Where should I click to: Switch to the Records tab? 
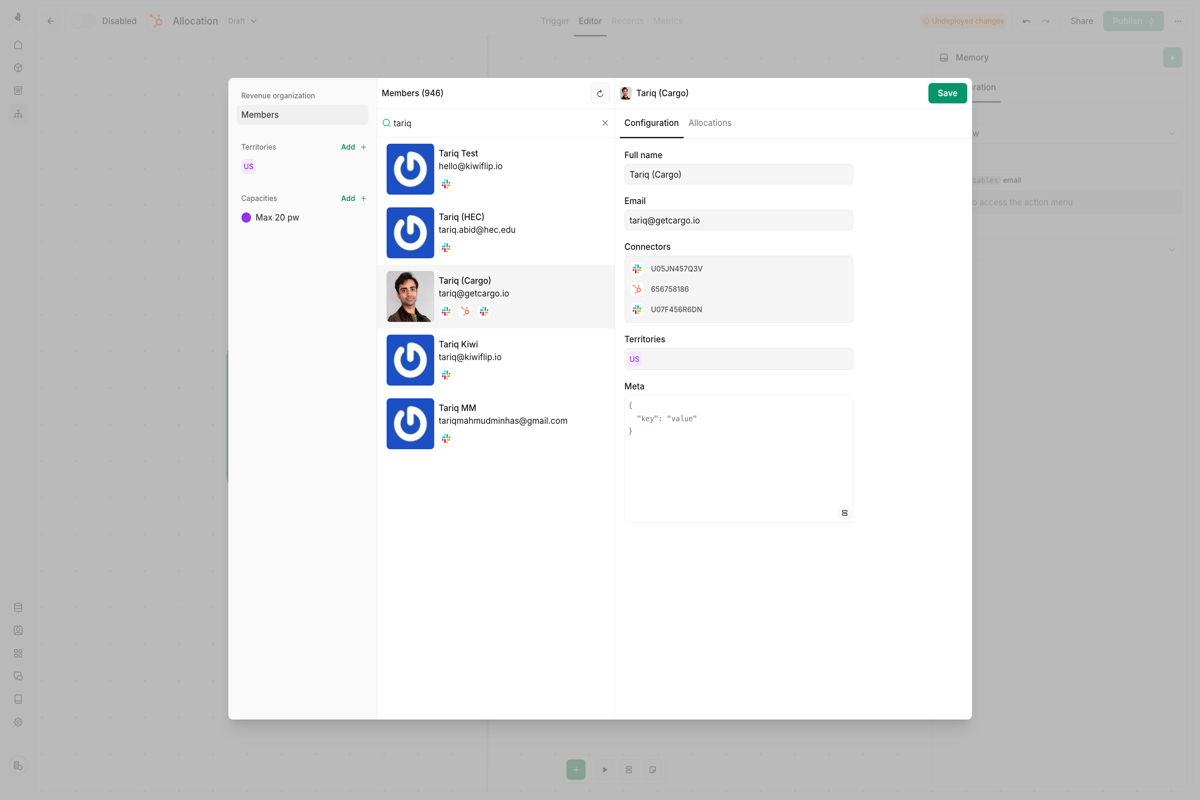627,21
